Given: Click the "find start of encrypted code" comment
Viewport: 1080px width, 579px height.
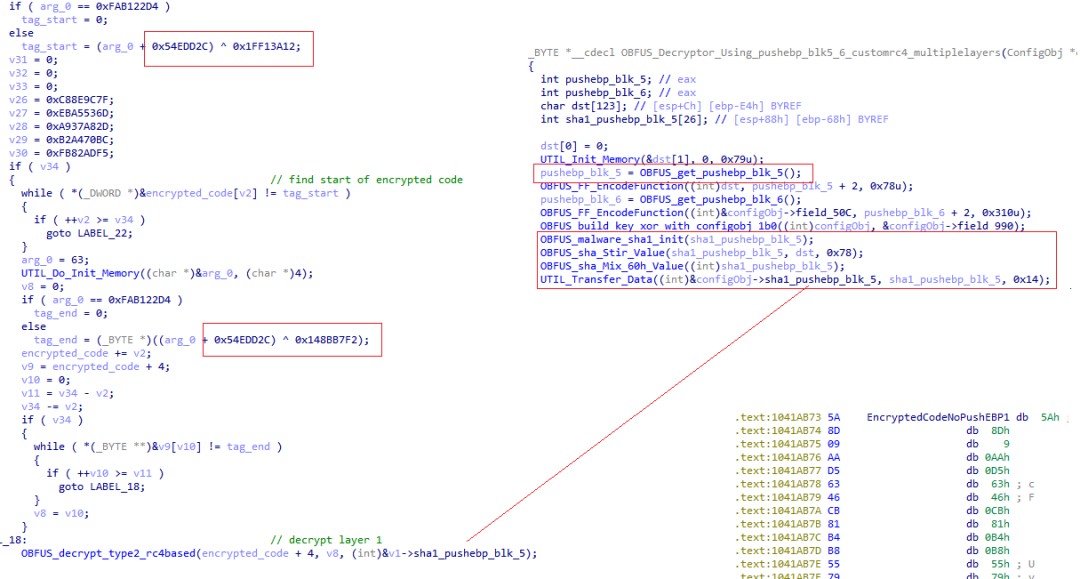Looking at the screenshot, I should click(x=366, y=180).
